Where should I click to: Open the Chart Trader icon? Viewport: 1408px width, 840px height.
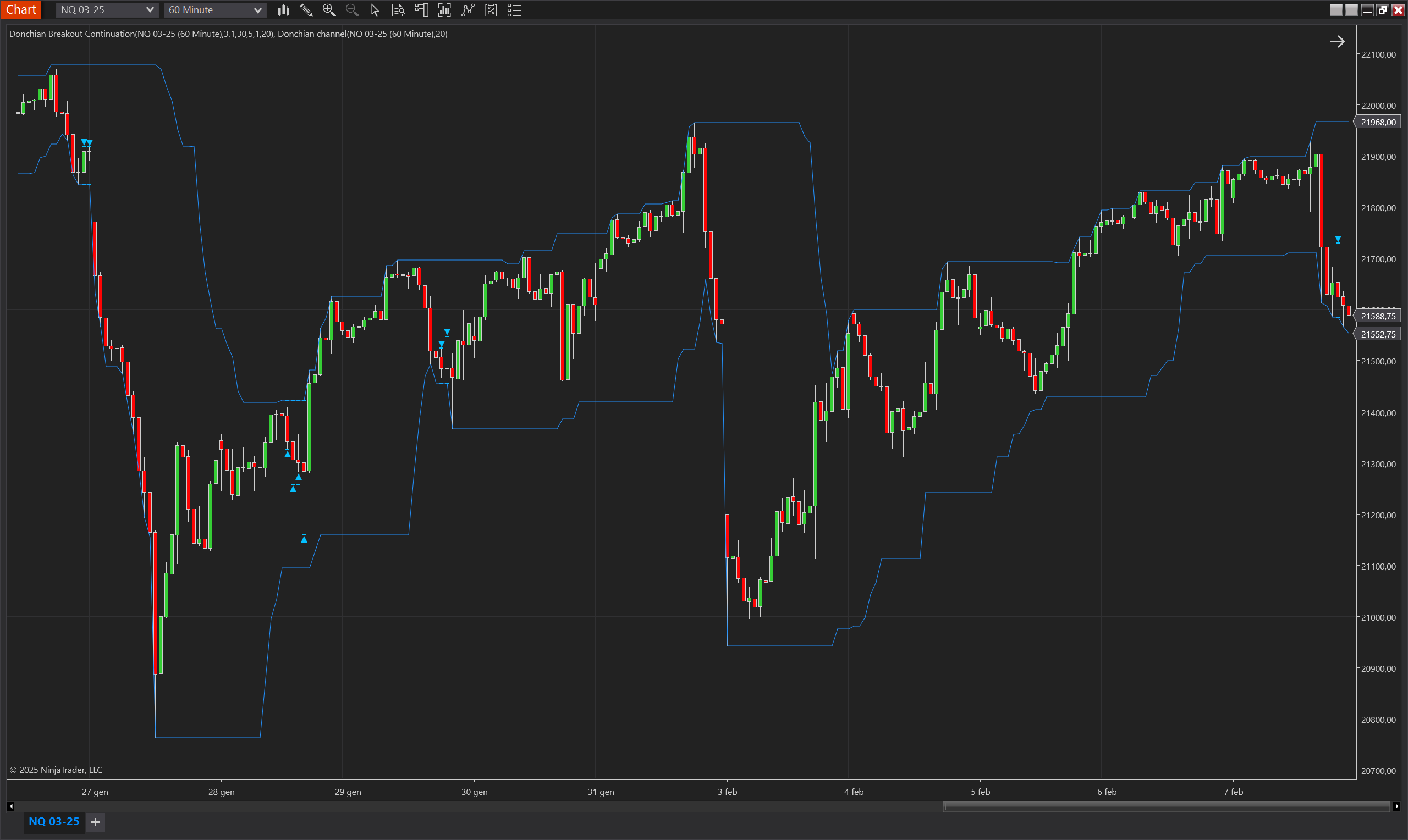pyautogui.click(x=422, y=10)
